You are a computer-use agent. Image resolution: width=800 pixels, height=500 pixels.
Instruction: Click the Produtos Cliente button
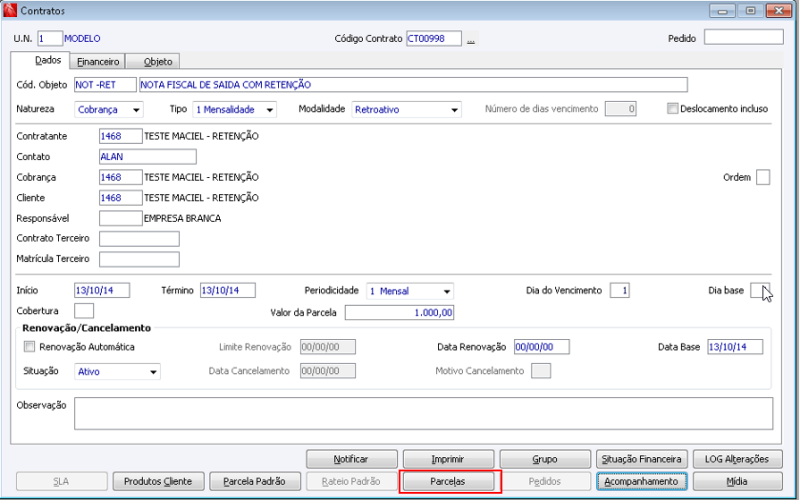tap(158, 481)
